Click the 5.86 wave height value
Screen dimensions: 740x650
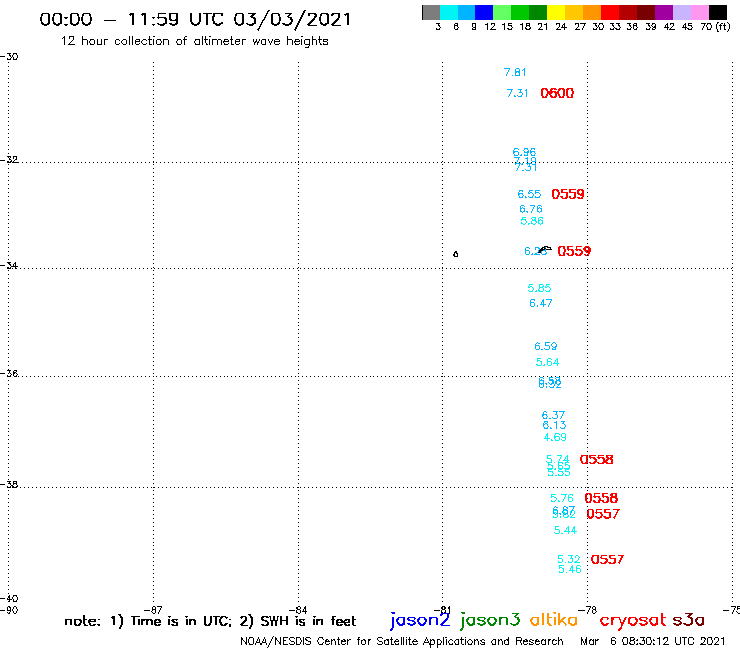click(x=532, y=221)
